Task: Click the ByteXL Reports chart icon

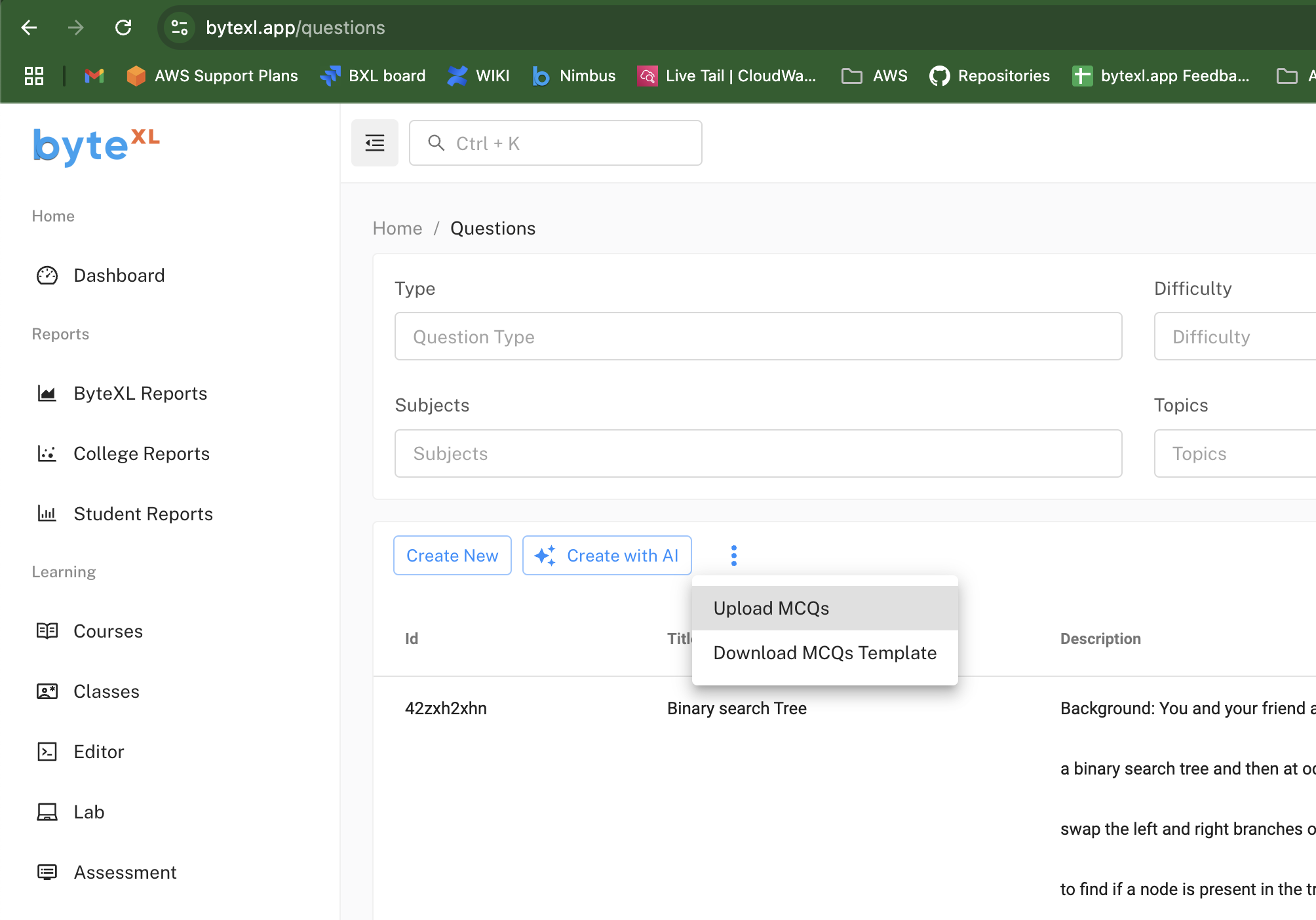Action: pos(47,393)
